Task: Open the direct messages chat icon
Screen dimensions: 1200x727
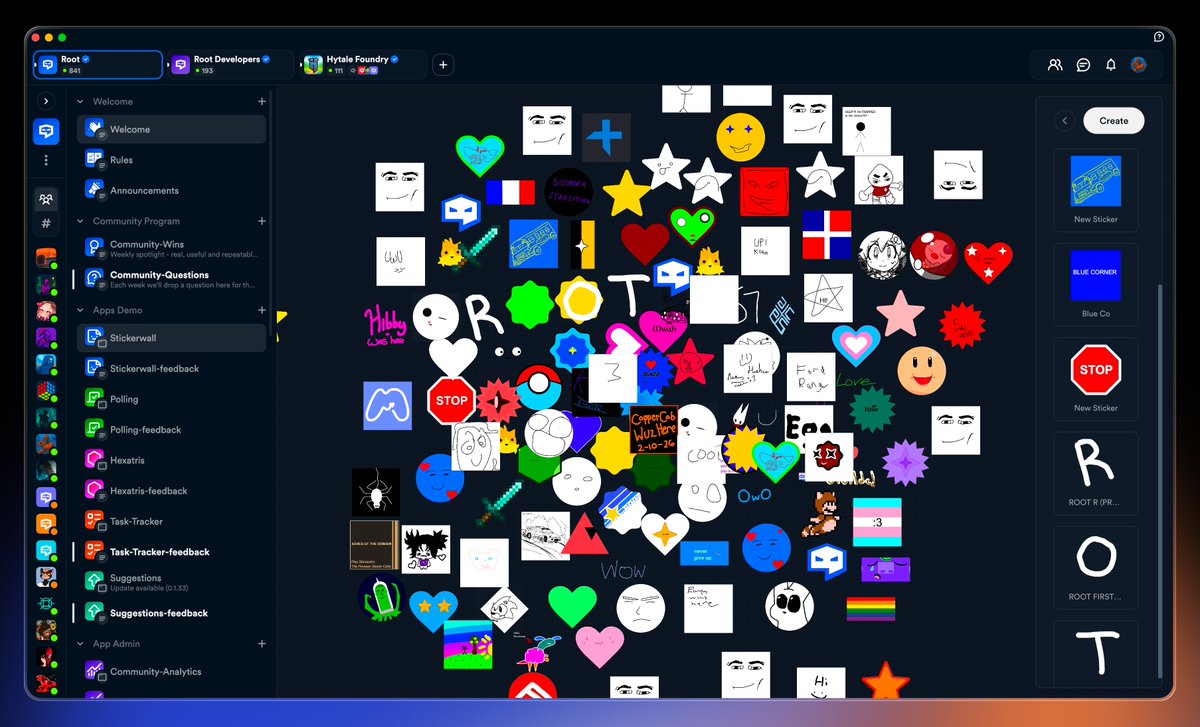Action: pyautogui.click(x=1082, y=64)
